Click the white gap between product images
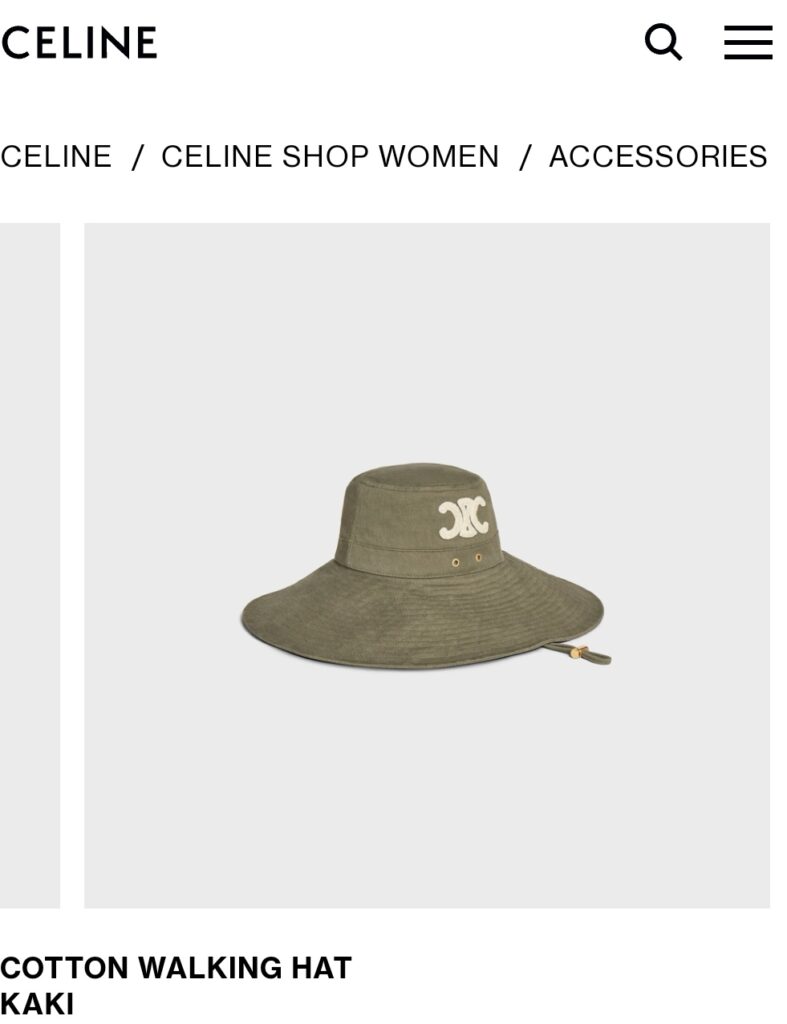Viewport: 787px width, 1024px height. [x=72, y=566]
